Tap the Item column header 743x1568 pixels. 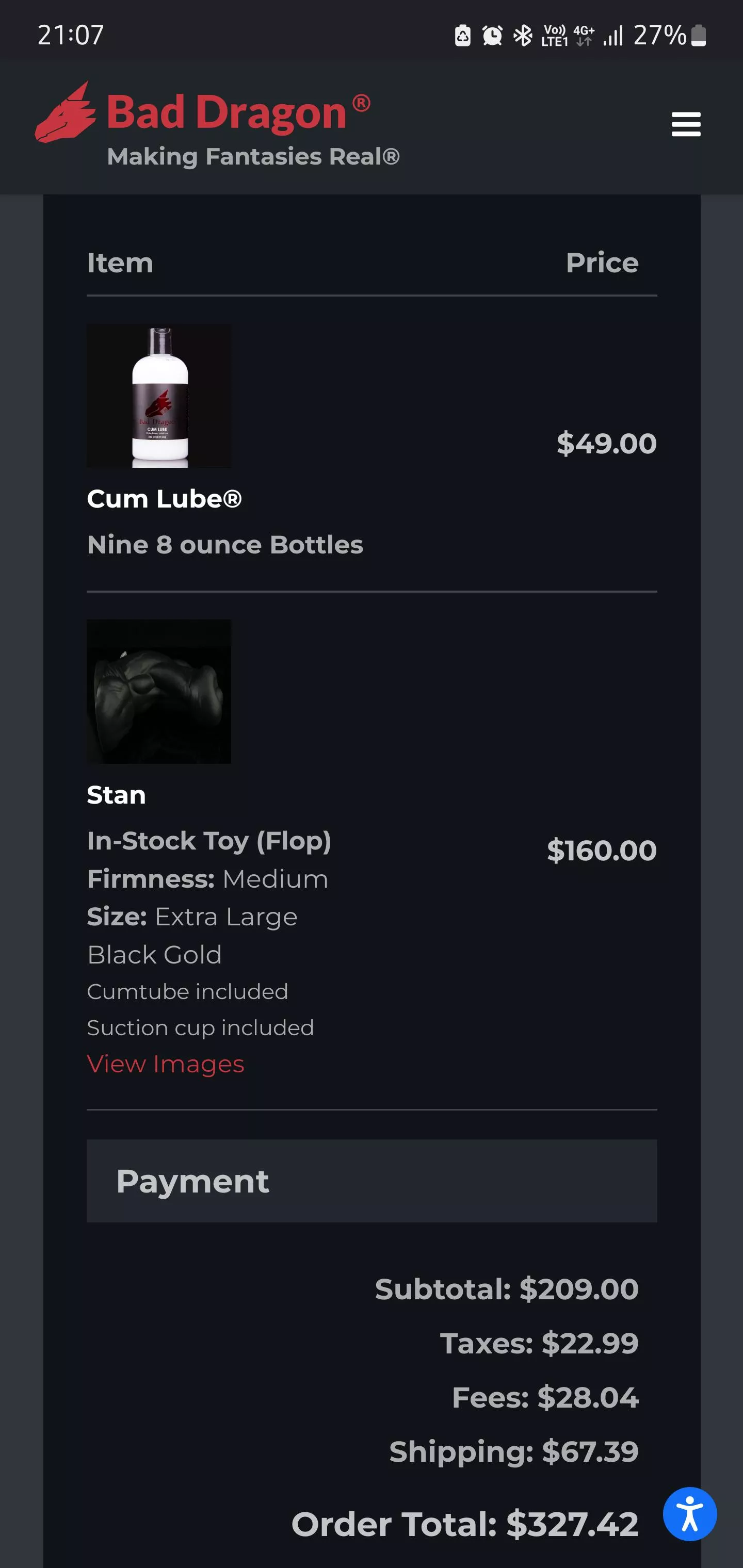click(120, 263)
